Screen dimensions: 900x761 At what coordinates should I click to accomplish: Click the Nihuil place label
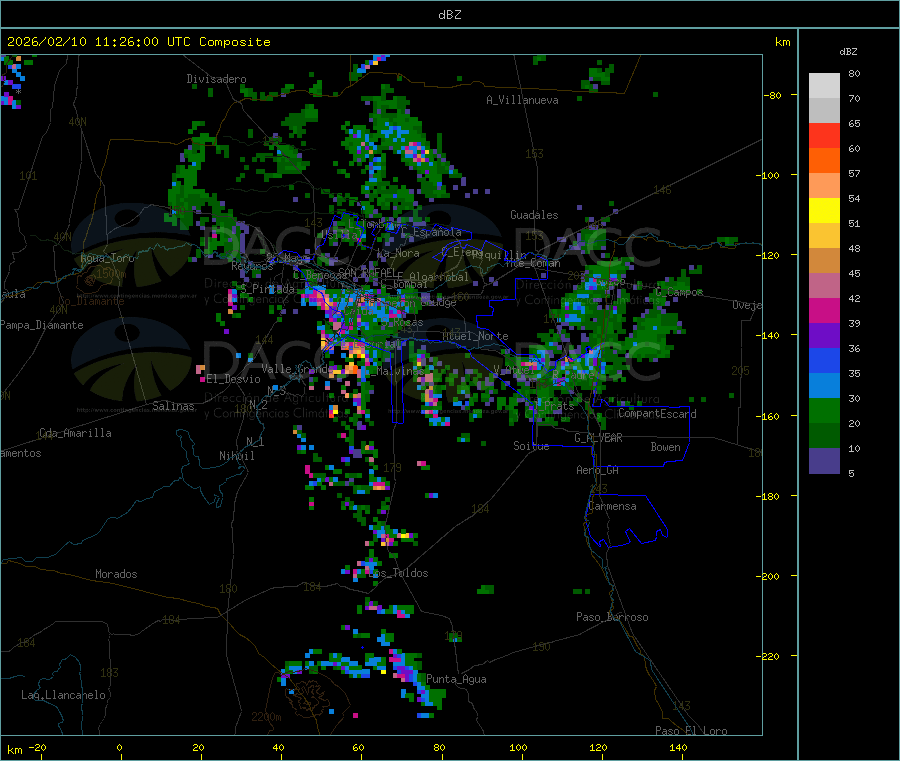[x=237, y=456]
